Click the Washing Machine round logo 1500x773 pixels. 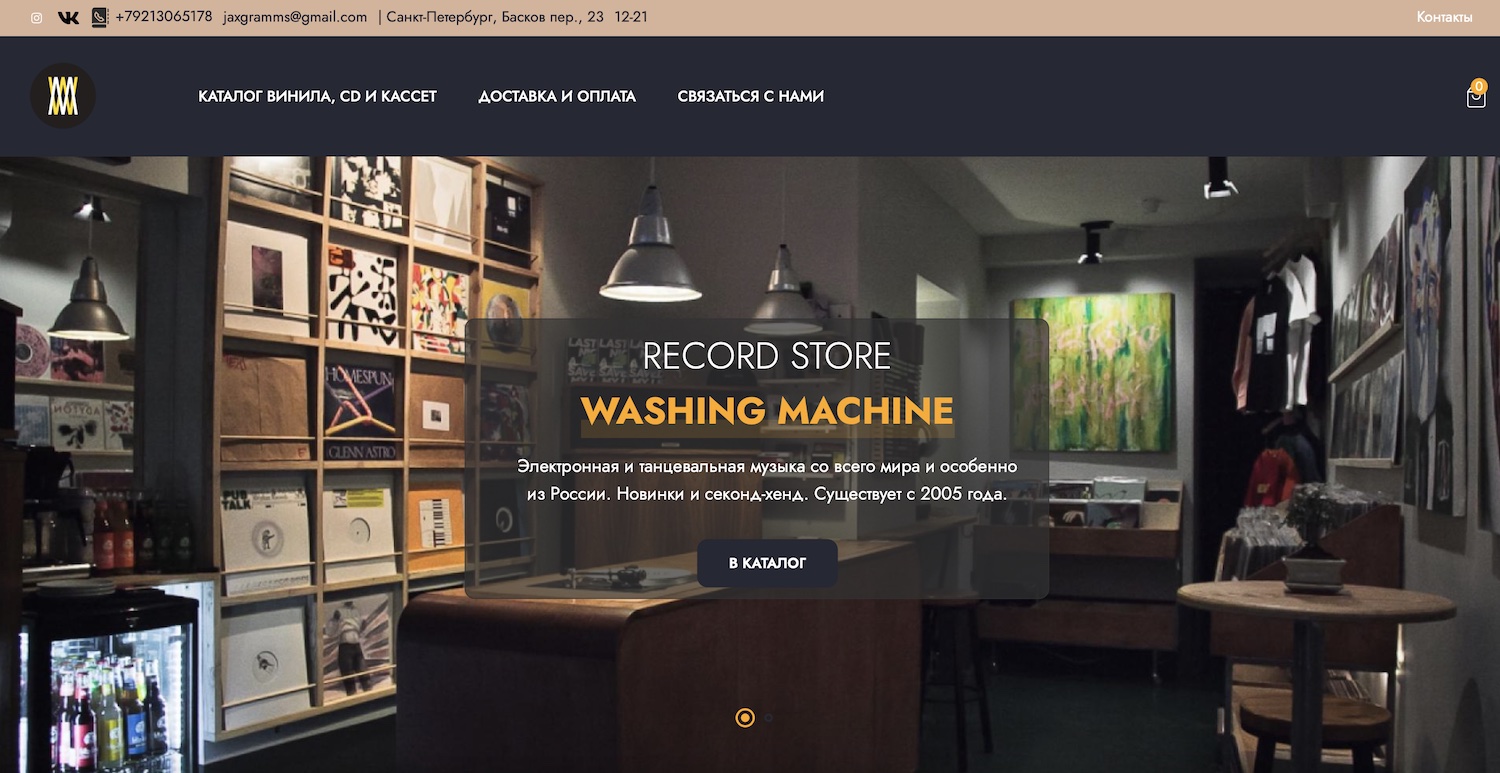coord(63,96)
